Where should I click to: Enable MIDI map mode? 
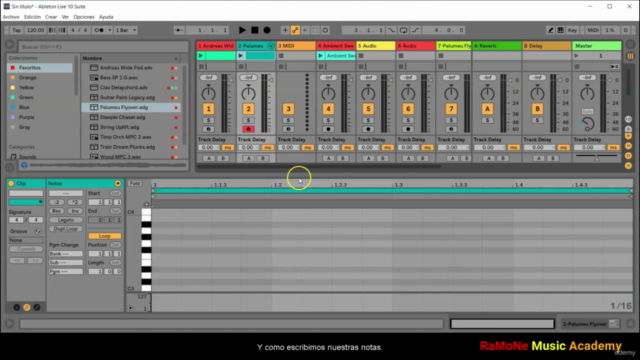(592, 30)
